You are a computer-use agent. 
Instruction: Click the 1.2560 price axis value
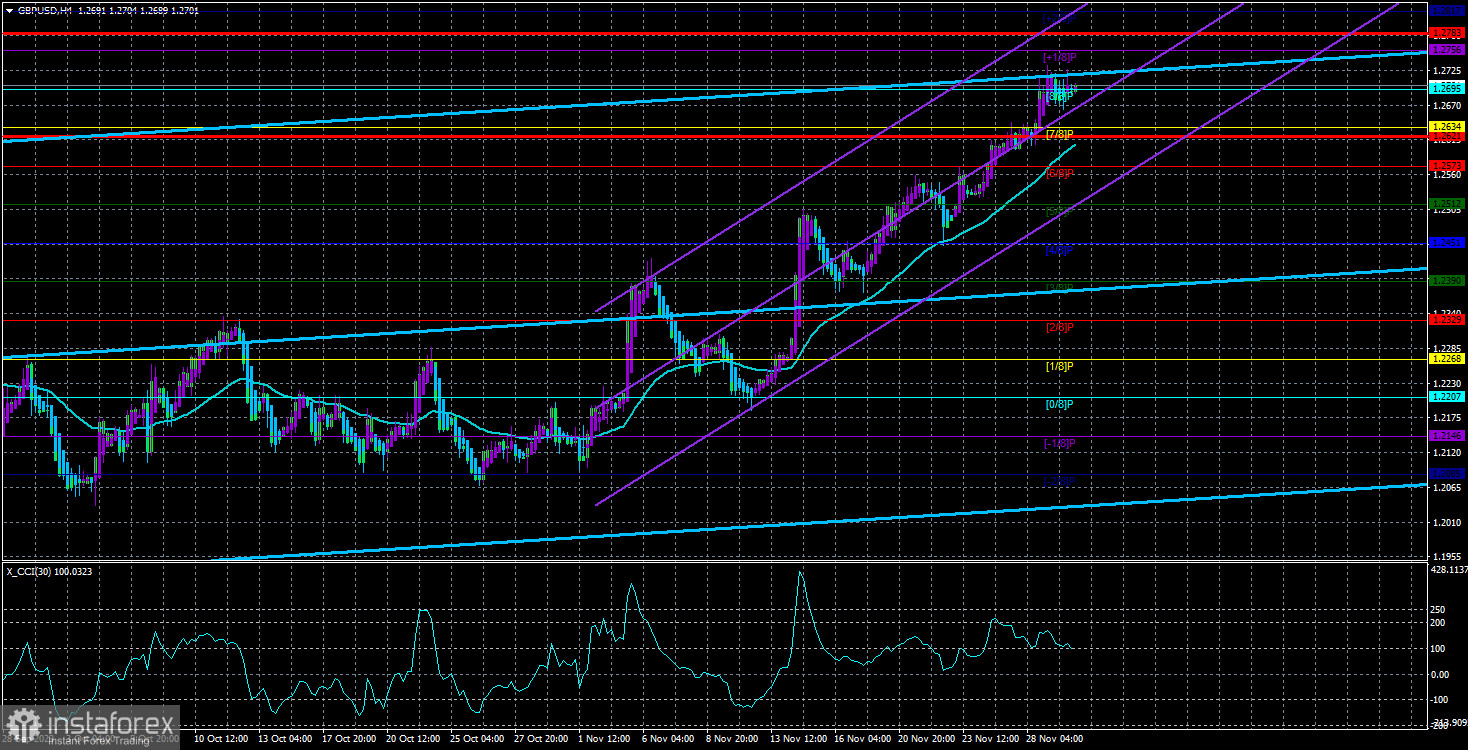[1446, 176]
